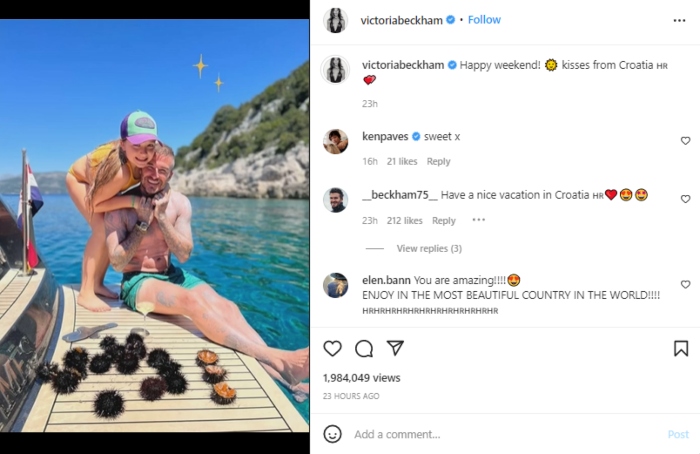Like the post with the heart icon
Image resolution: width=700 pixels, height=454 pixels.
tap(333, 348)
